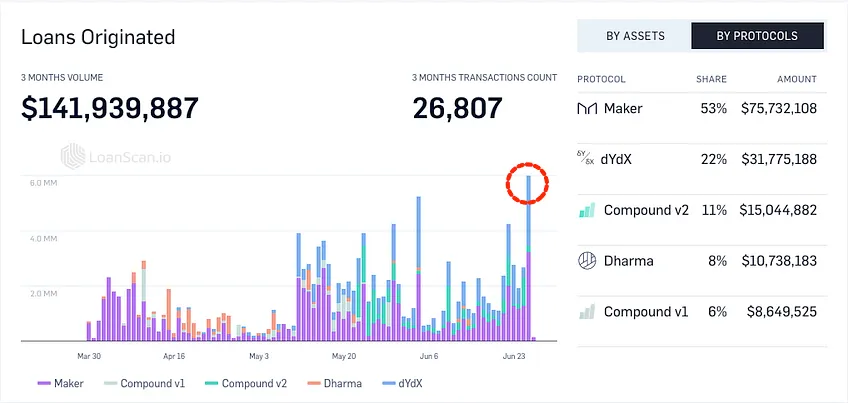
Task: Toggle Dharma series in chart legend
Action: point(335,384)
